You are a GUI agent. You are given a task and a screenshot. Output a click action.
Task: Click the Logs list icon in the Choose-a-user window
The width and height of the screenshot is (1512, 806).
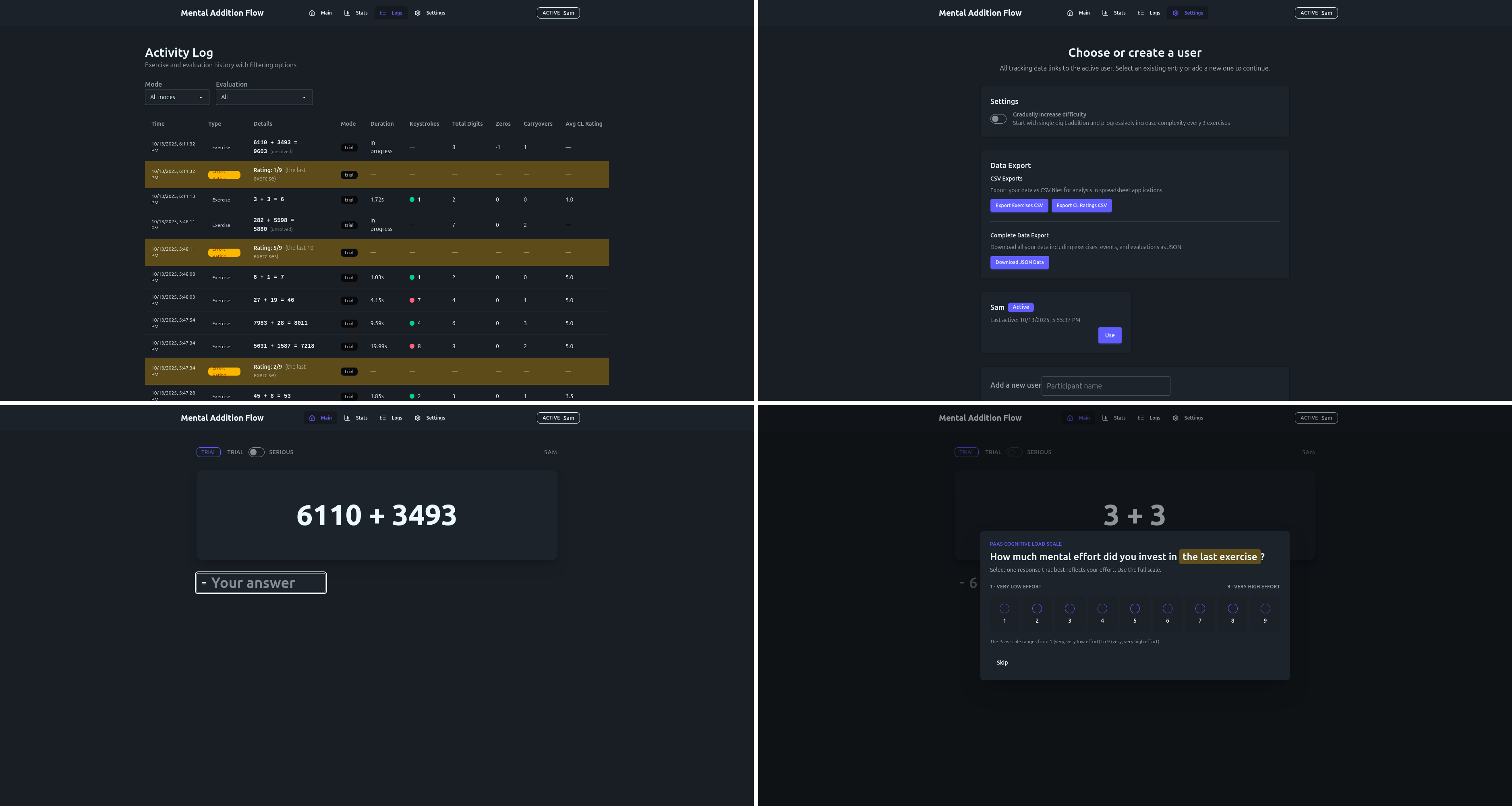click(1141, 13)
